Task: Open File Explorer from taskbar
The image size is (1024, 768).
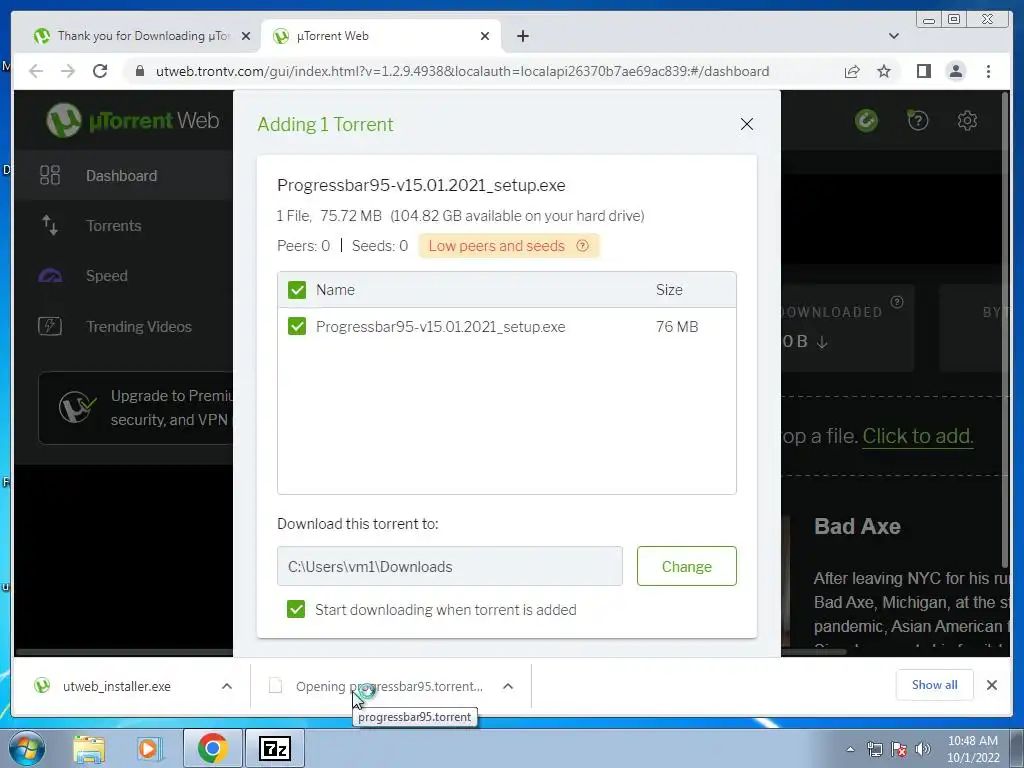Action: (x=89, y=748)
